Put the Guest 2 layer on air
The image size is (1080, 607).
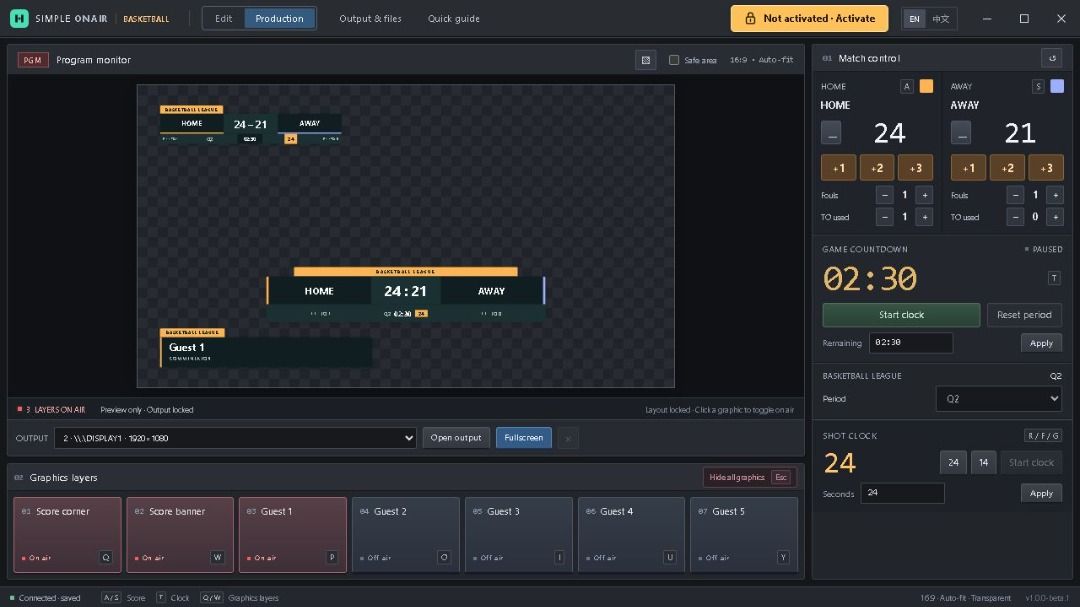(406, 535)
